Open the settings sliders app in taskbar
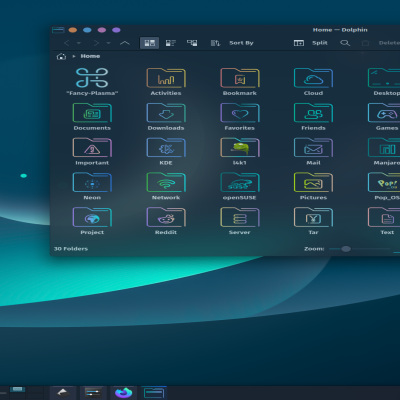400x400 pixels. 93,393
